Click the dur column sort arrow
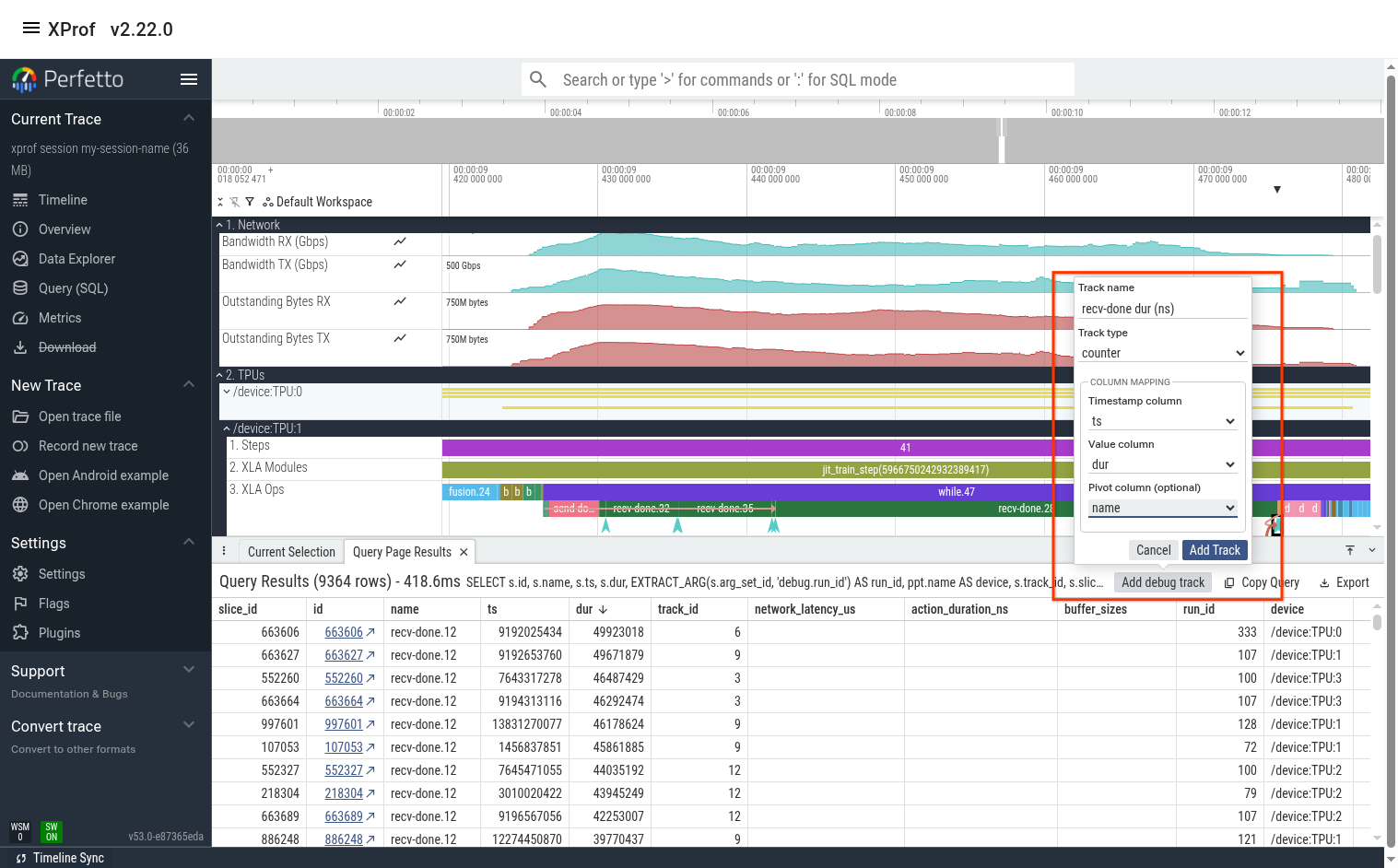1398x868 pixels. coord(604,608)
